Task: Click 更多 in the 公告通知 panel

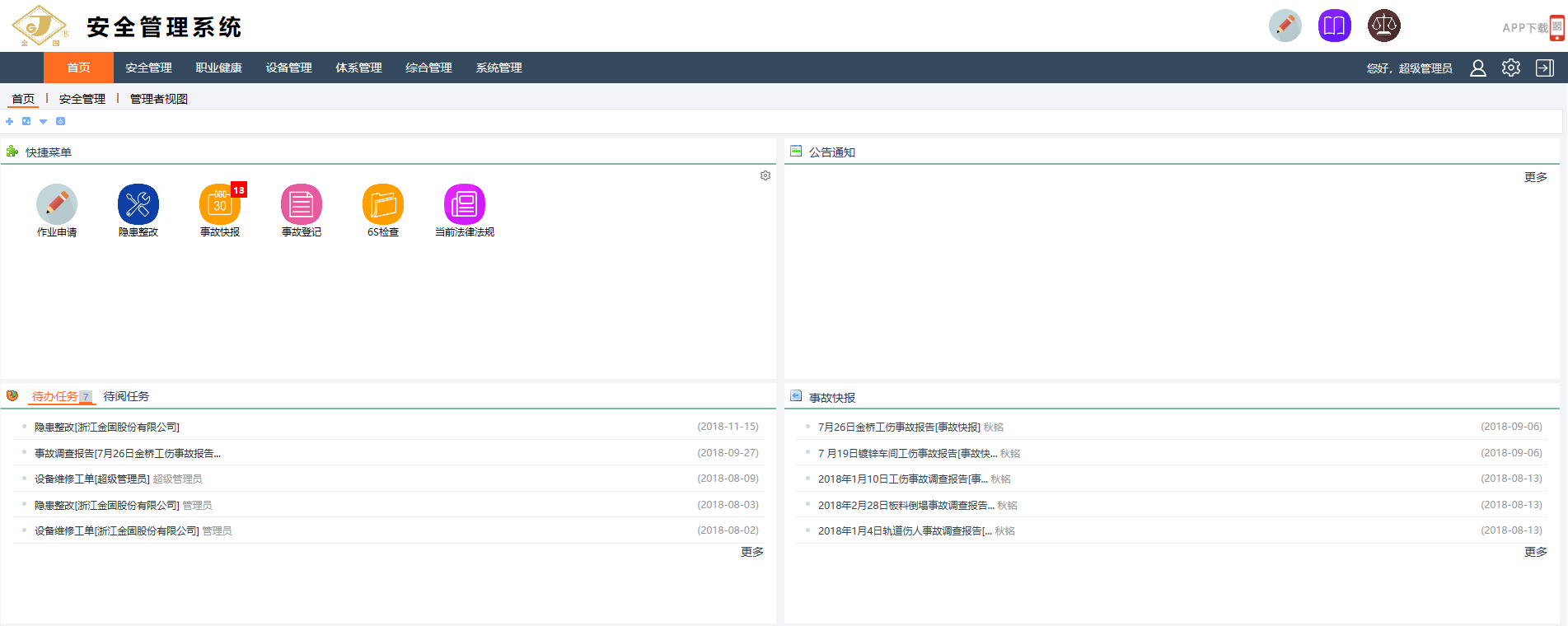Action: tap(1535, 177)
